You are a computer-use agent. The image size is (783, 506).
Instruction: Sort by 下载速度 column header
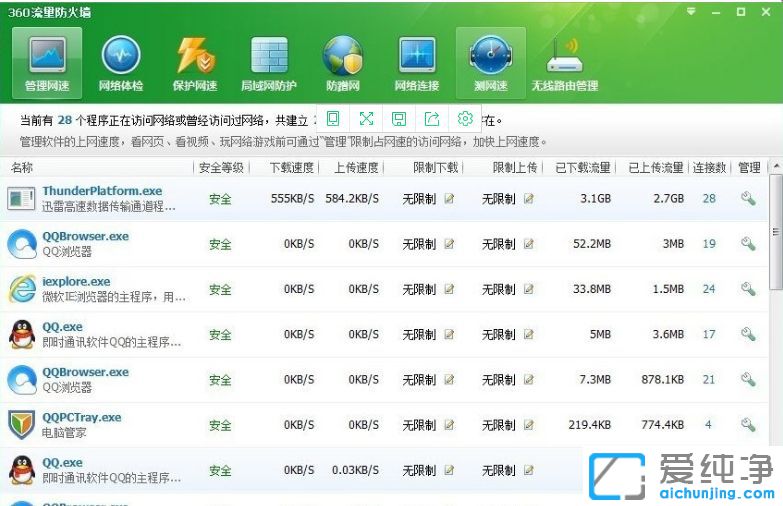[292, 168]
